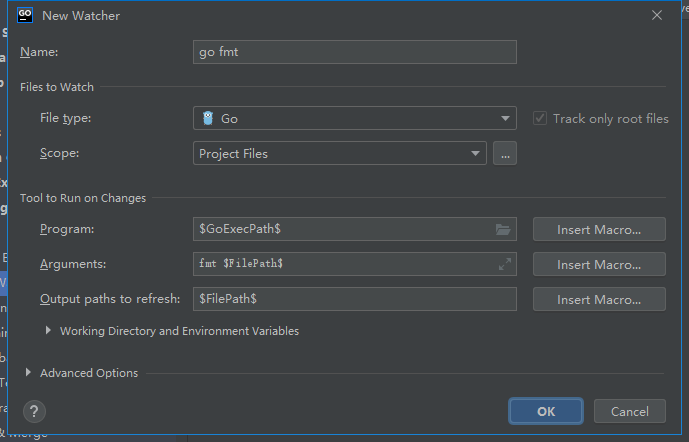Open the Program folder browse icon
This screenshot has height=442, width=689.
click(x=503, y=230)
